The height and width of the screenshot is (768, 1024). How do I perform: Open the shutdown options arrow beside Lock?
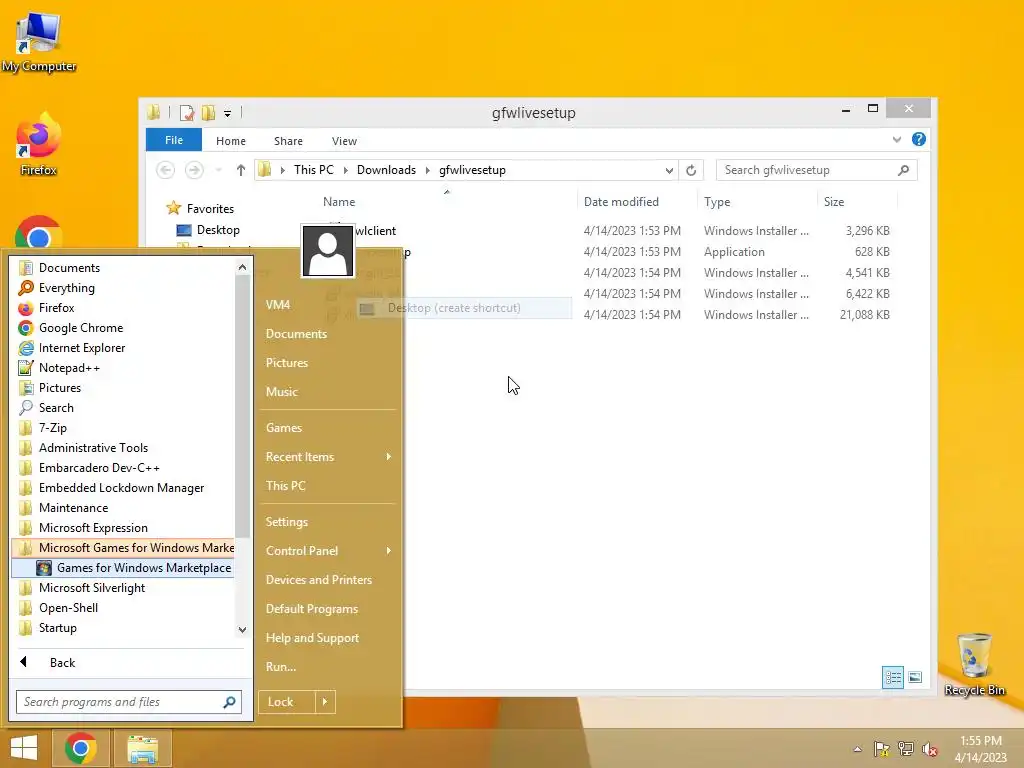tap(325, 702)
